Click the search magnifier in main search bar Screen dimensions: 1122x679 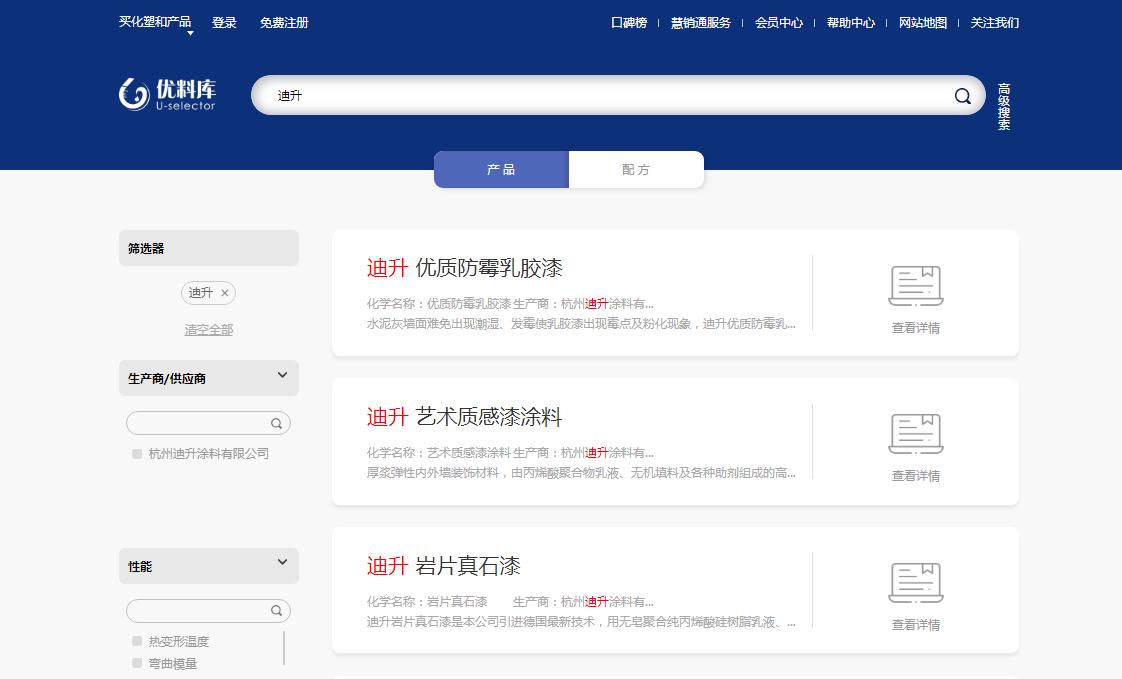point(962,96)
